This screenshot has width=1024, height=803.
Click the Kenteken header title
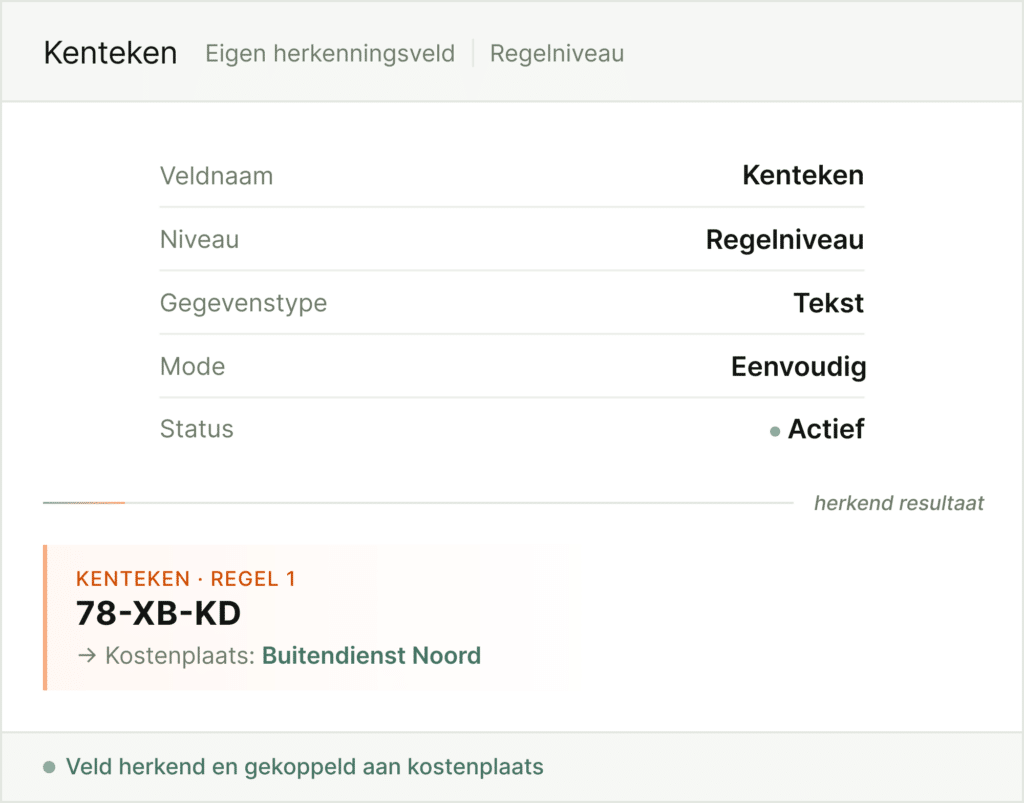(x=110, y=53)
